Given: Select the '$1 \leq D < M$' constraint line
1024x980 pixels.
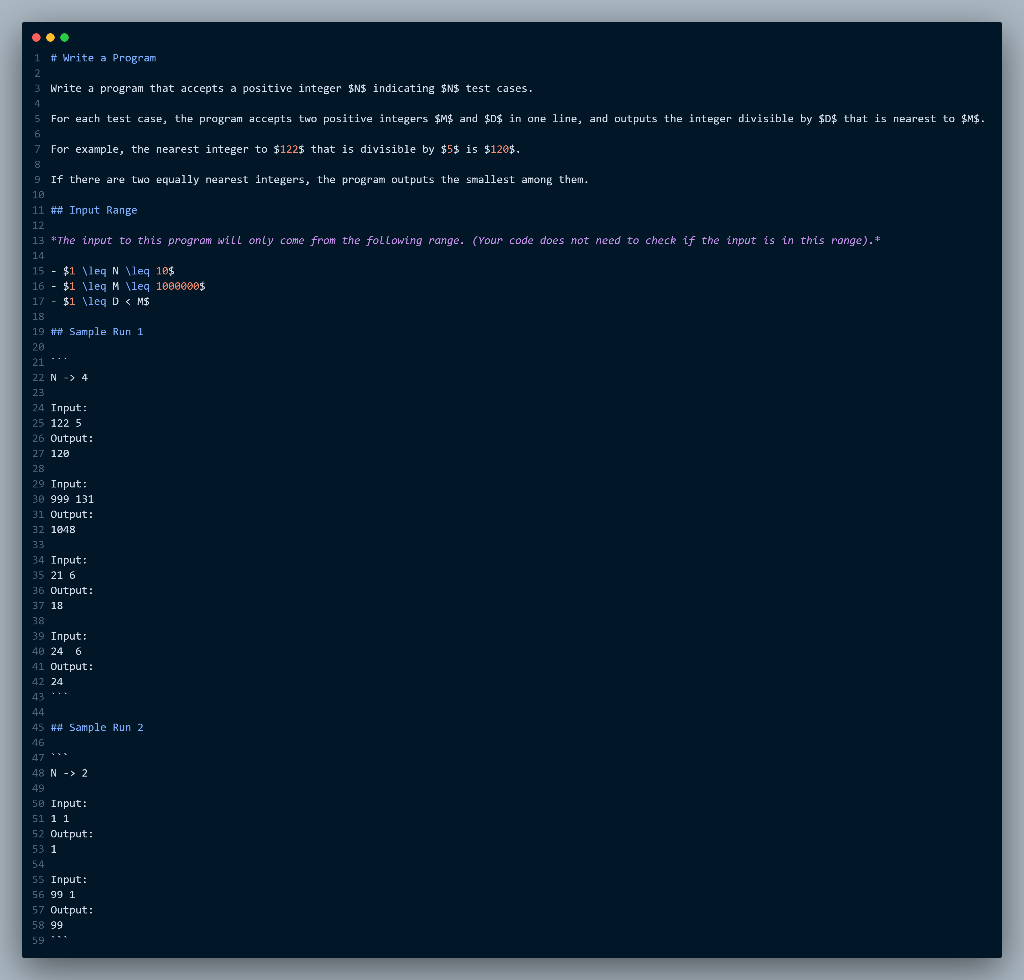Looking at the screenshot, I should [100, 301].
